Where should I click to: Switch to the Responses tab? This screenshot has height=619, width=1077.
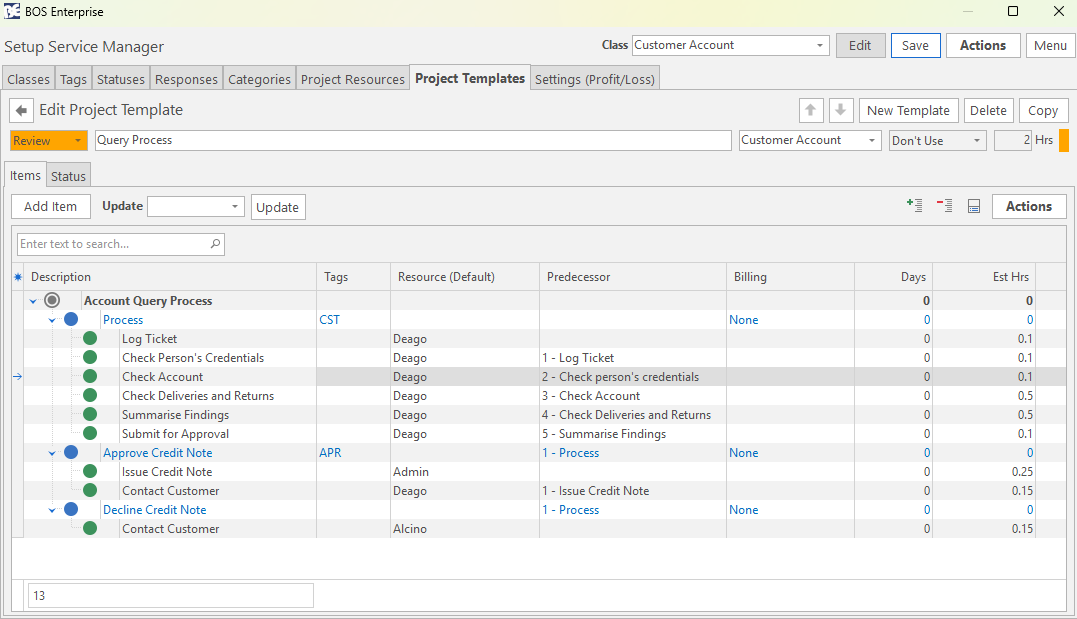pos(186,79)
